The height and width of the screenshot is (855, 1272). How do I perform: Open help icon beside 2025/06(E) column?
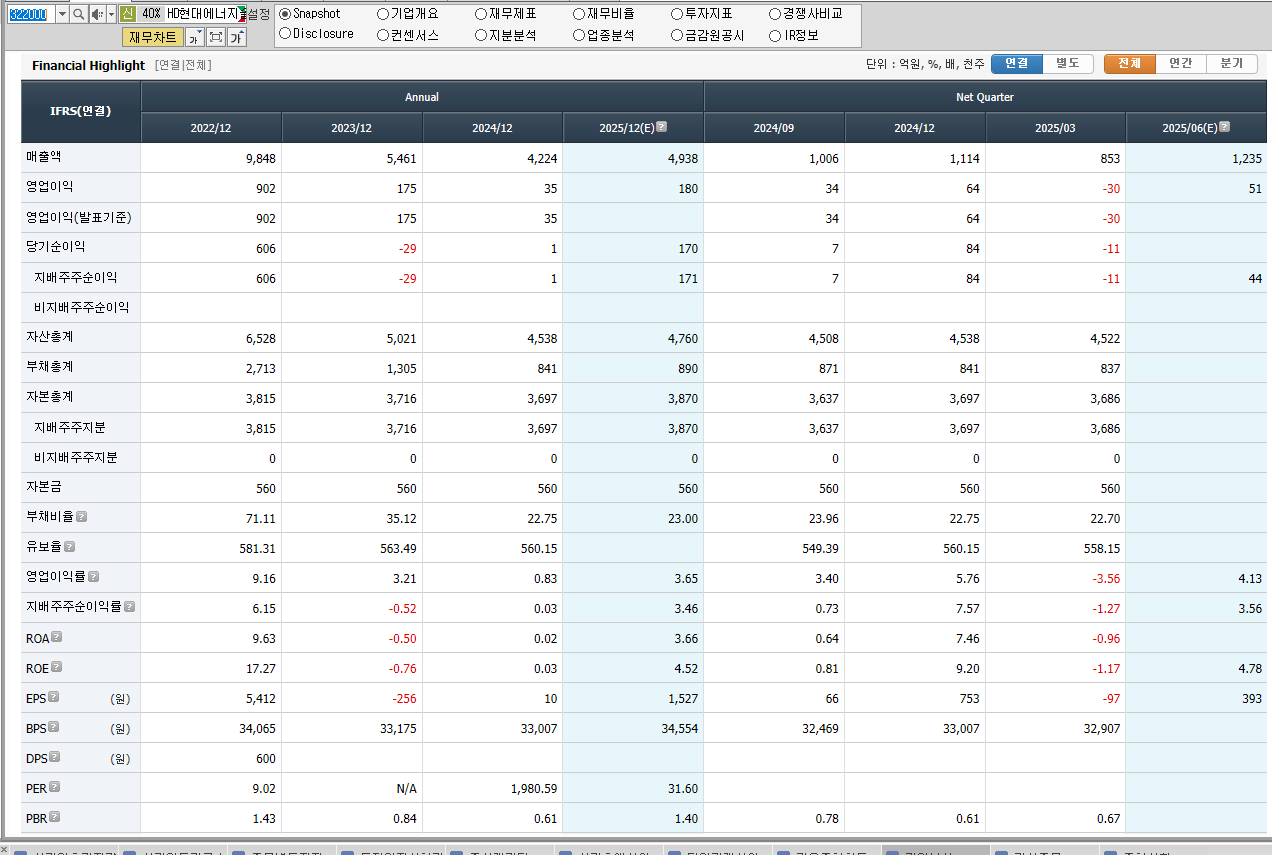[x=1225, y=127]
